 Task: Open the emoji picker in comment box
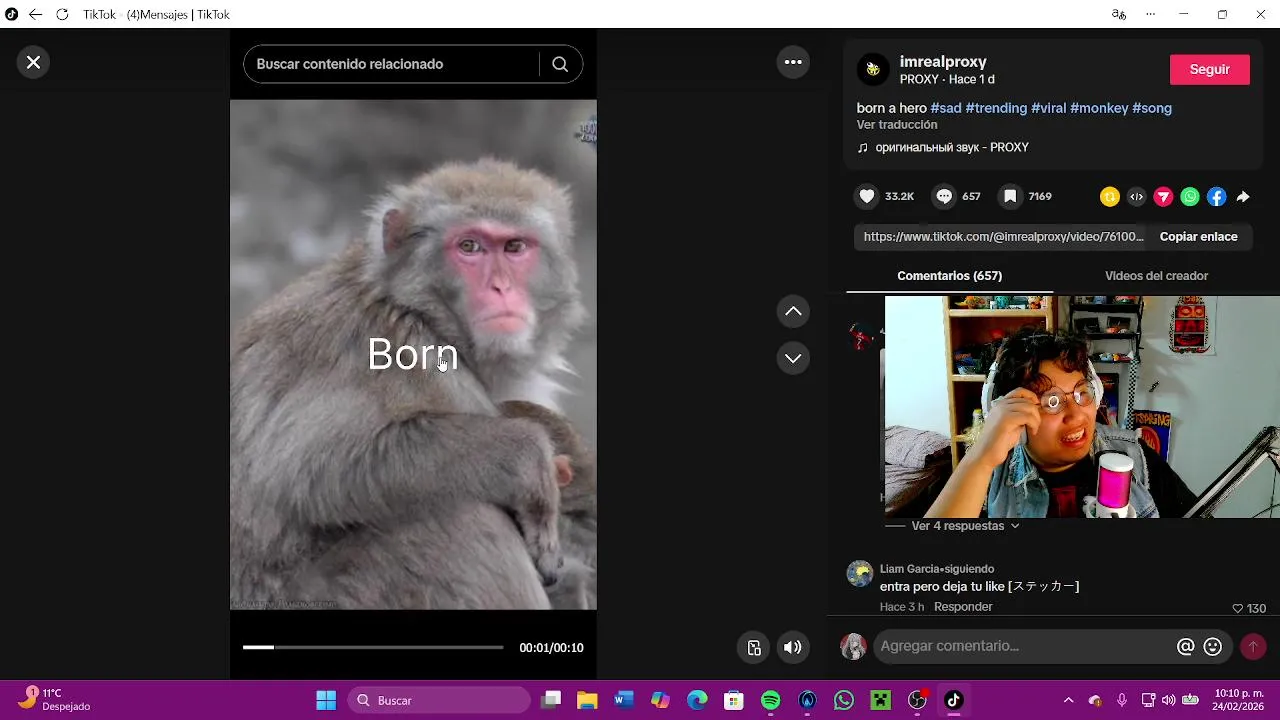(x=1213, y=647)
